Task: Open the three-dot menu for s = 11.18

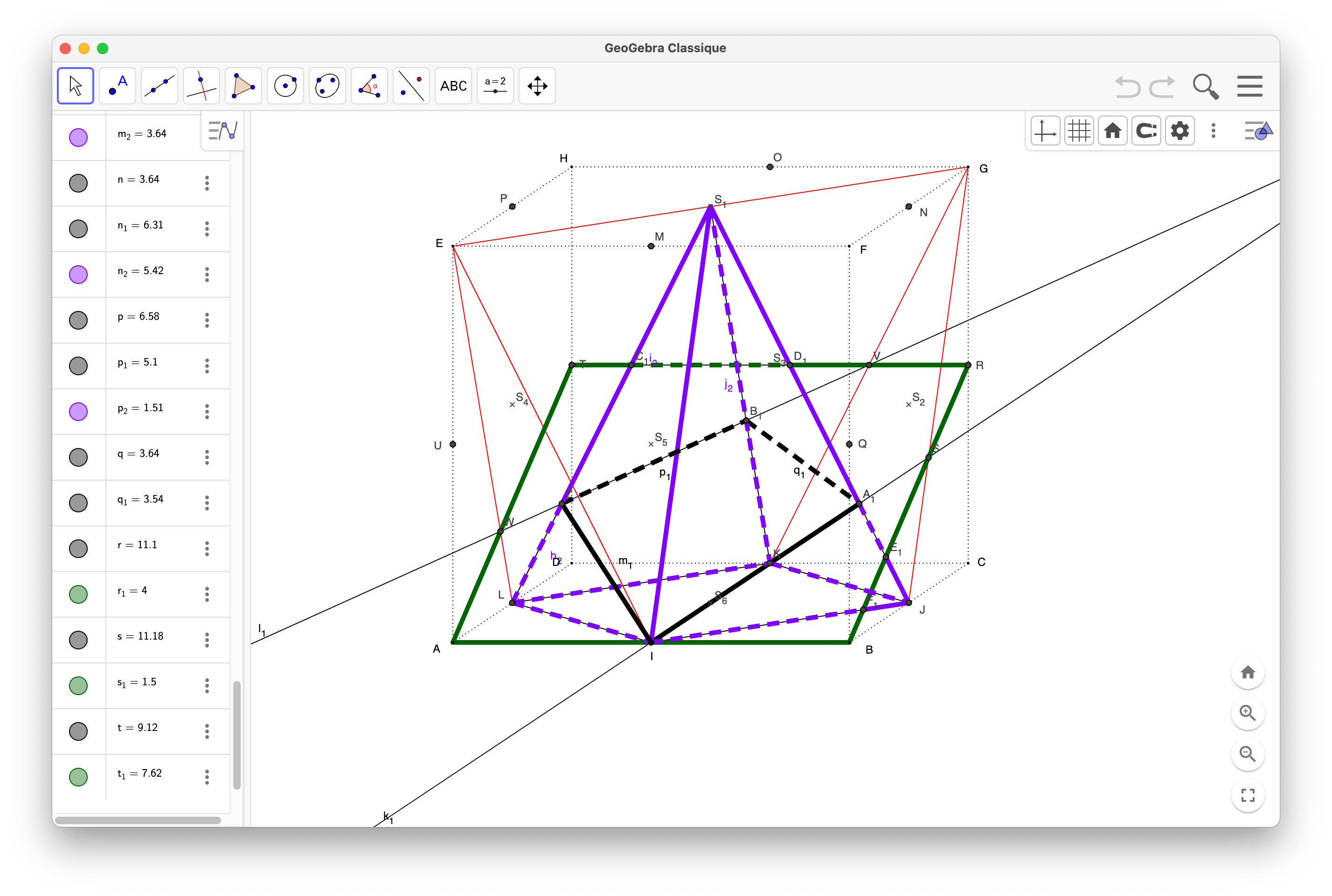Action: [x=207, y=640]
